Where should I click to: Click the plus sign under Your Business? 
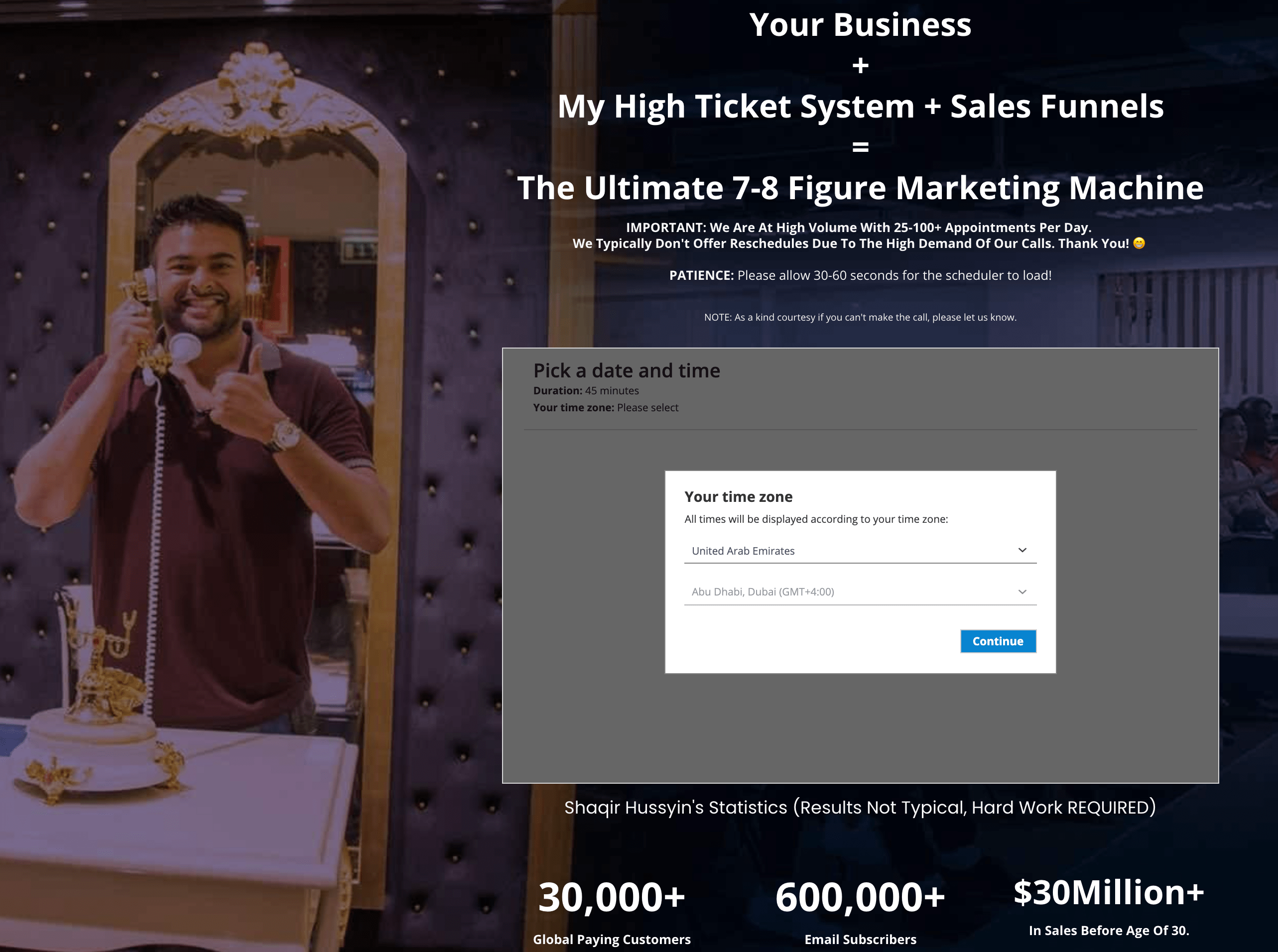click(860, 66)
